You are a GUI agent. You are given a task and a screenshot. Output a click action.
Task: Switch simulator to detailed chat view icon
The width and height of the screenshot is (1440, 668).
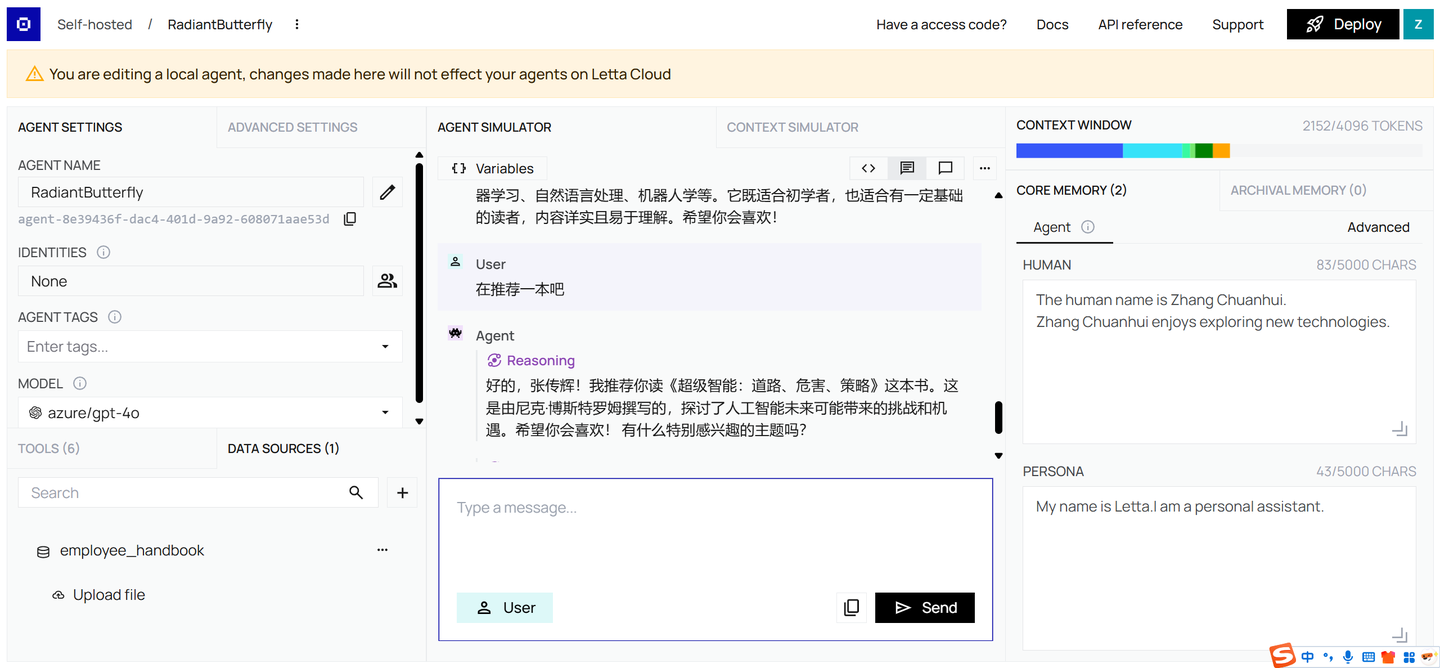(x=907, y=168)
